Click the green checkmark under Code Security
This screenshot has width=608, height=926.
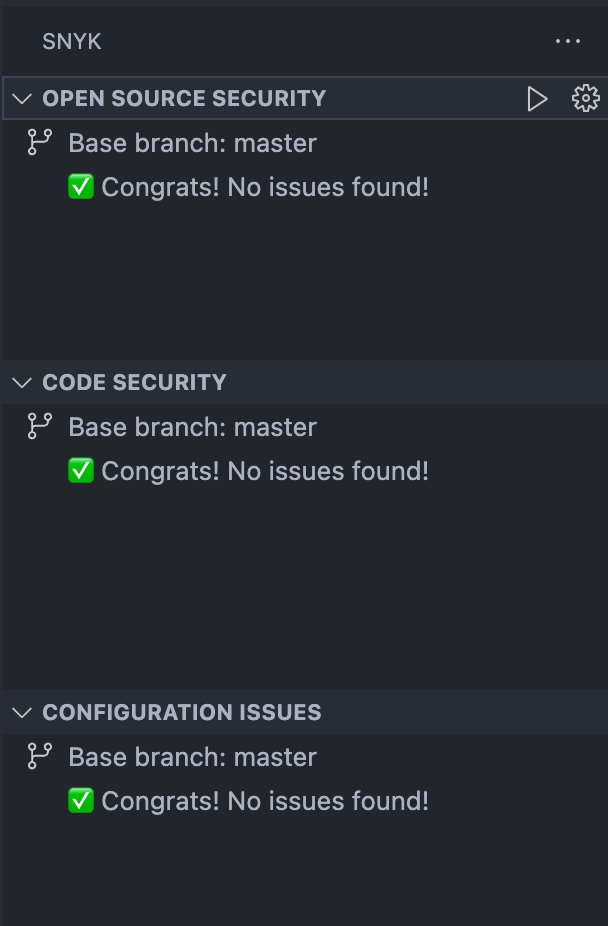point(81,470)
